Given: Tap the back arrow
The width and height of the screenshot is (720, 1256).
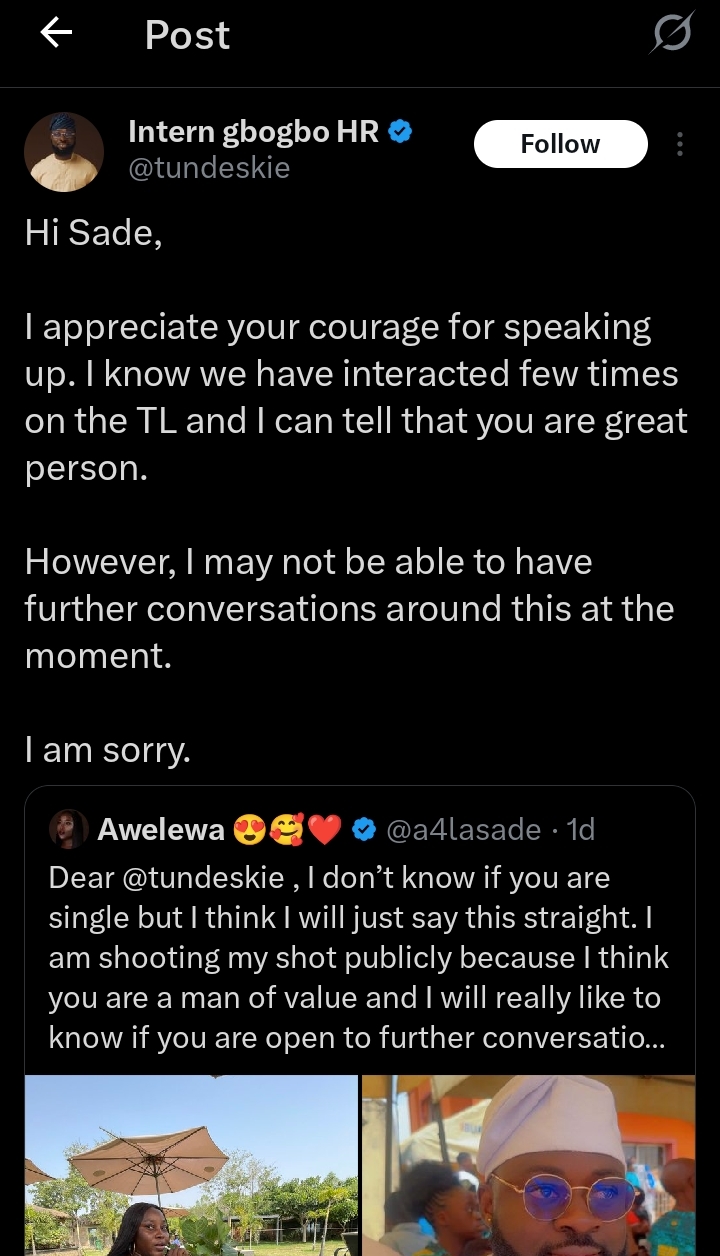Looking at the screenshot, I should 56,34.
